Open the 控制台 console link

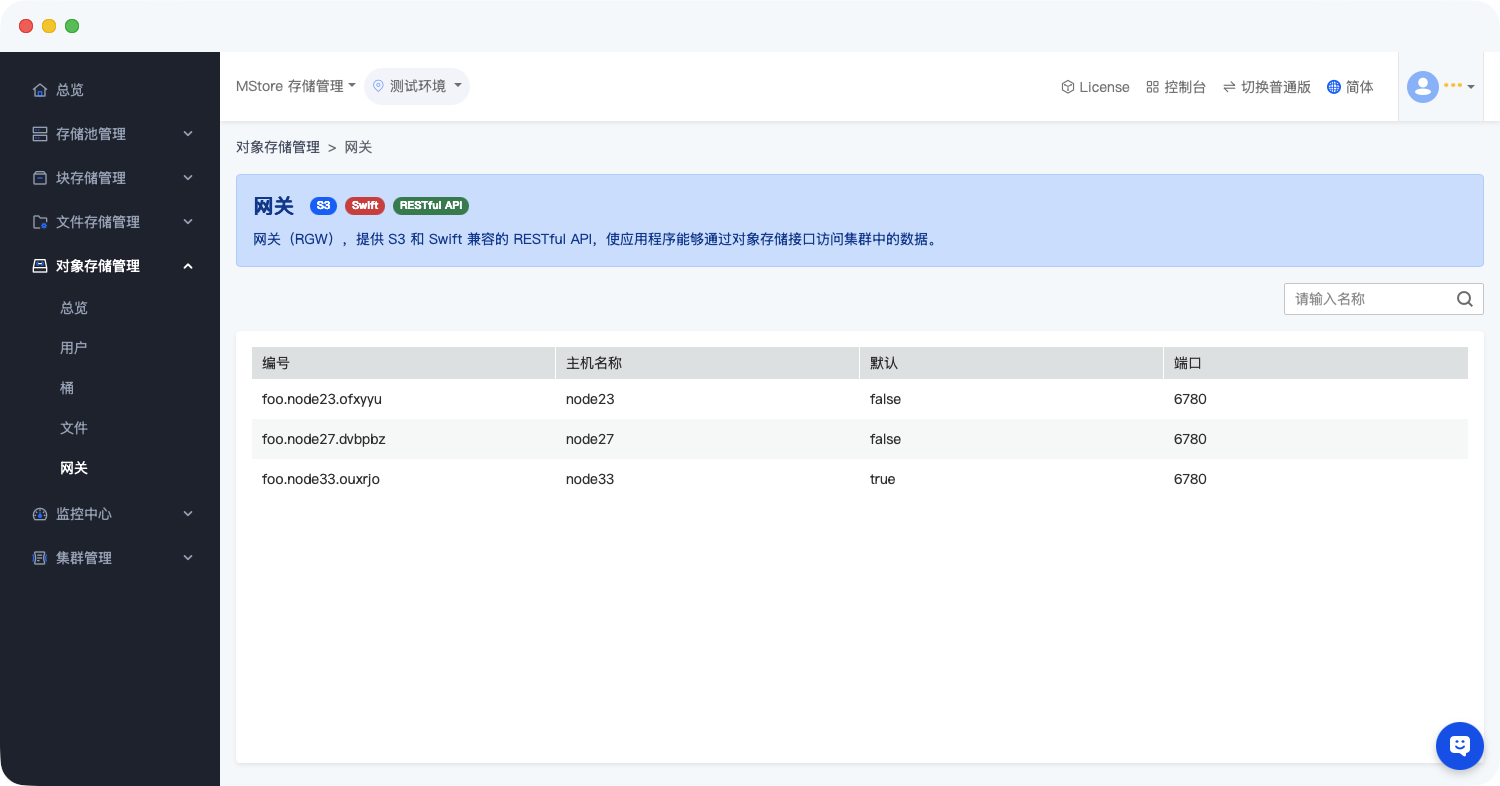point(1176,87)
